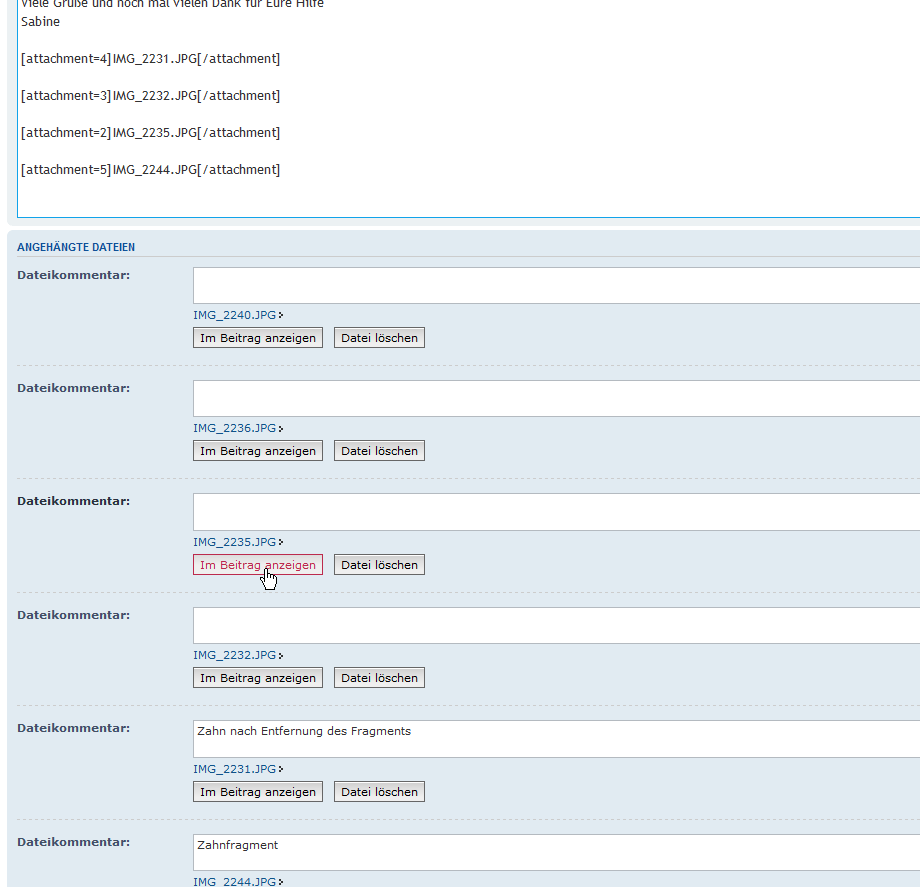Delete the attached file IMG_2231.JPG

click(379, 792)
